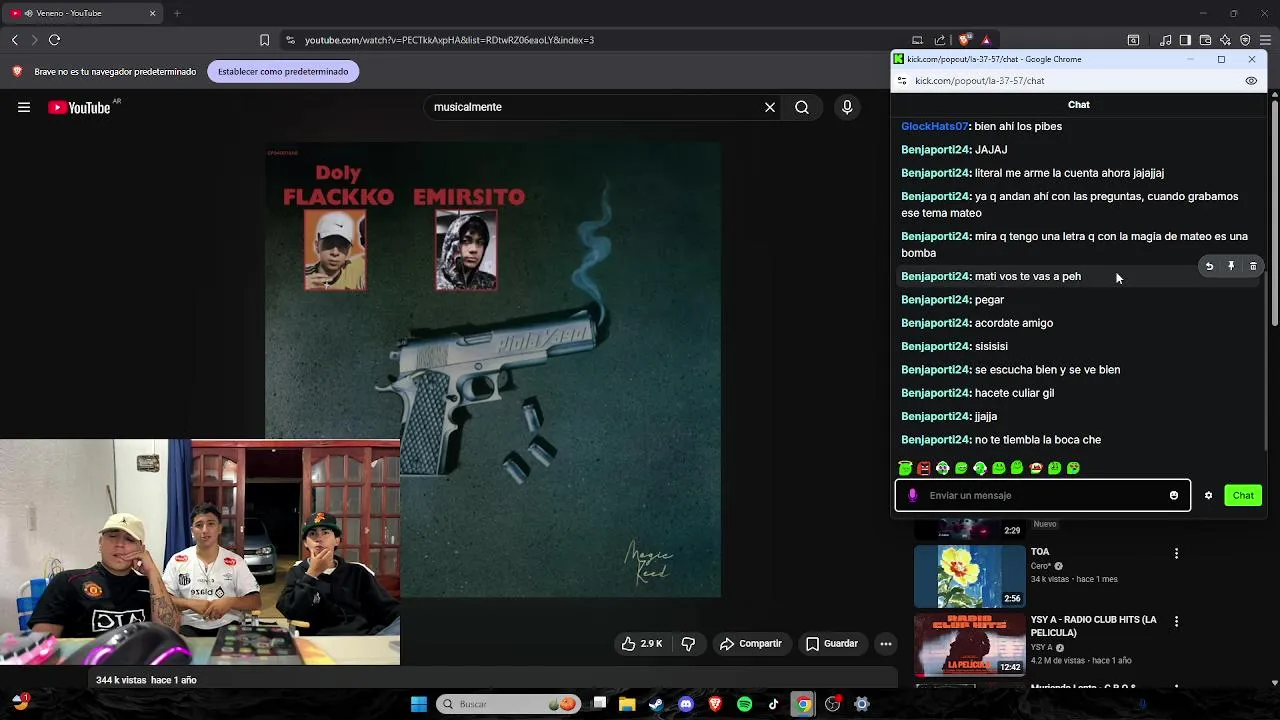The height and width of the screenshot is (720, 1280).
Task: Click the YouTube URL in Brave address bar
Action: coord(449,40)
